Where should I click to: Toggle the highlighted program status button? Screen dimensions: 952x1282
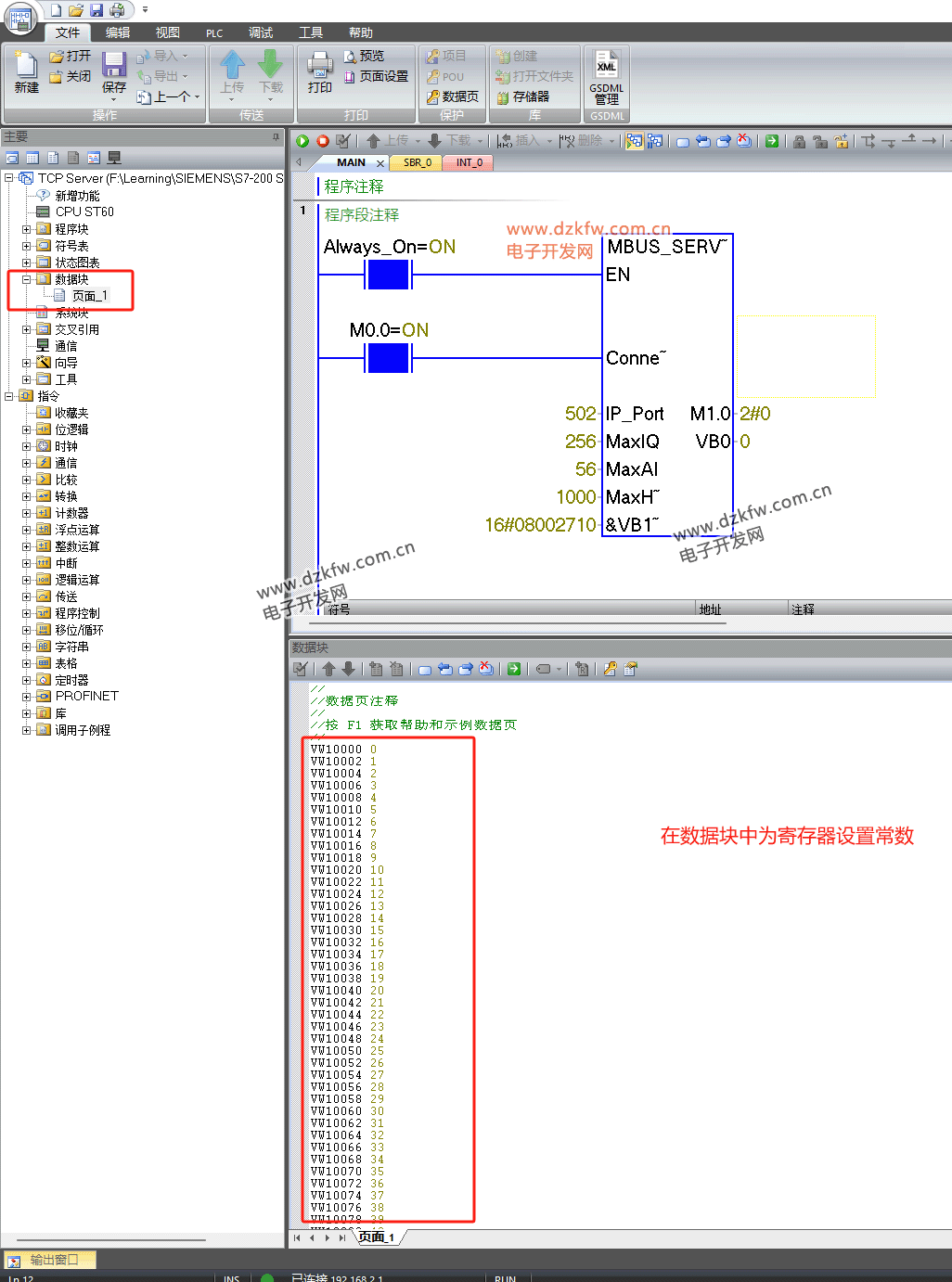click(634, 141)
